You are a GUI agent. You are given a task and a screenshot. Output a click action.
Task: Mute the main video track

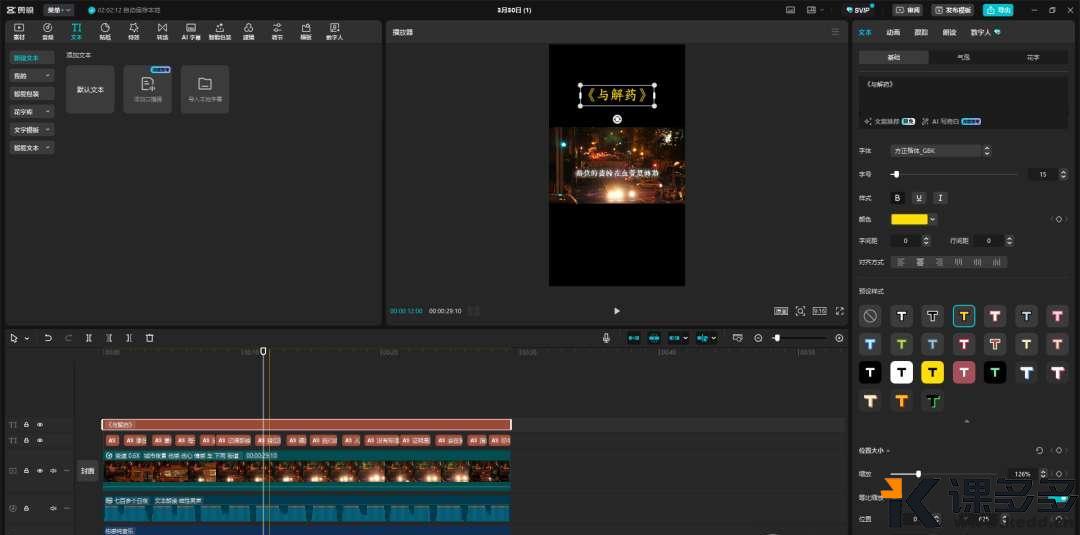point(54,470)
